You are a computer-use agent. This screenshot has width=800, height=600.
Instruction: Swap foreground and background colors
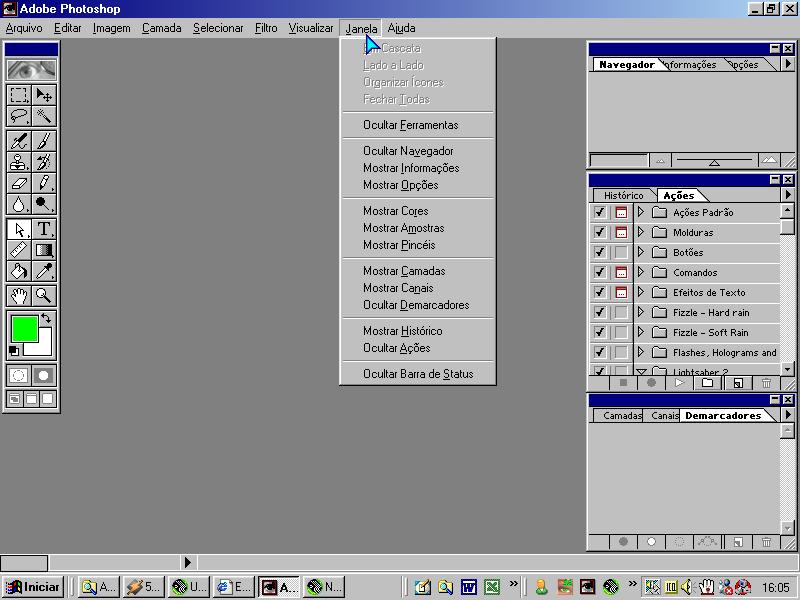click(46, 319)
